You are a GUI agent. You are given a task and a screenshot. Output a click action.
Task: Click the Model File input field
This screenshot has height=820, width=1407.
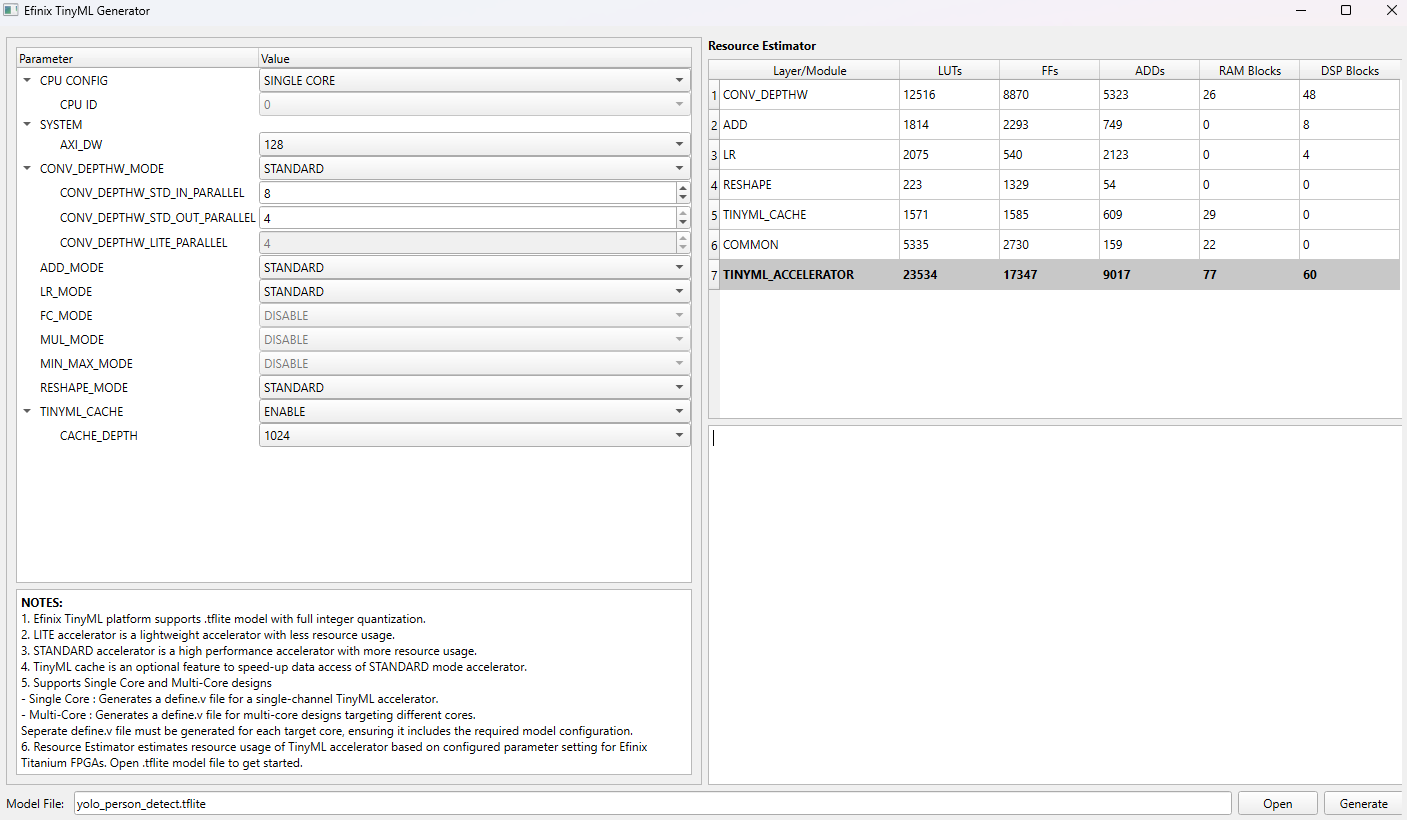click(x=652, y=804)
